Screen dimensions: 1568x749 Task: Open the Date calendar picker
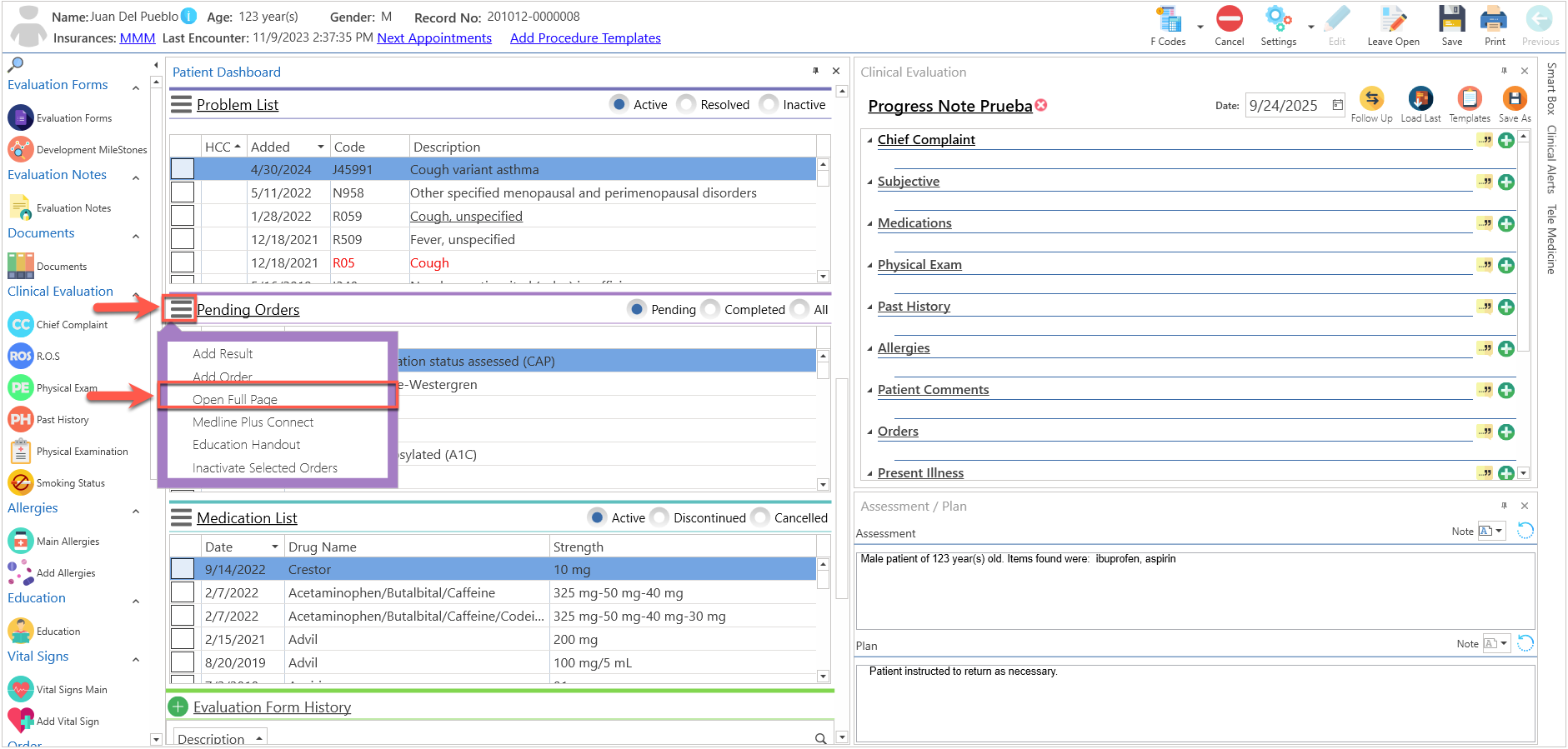[1338, 105]
